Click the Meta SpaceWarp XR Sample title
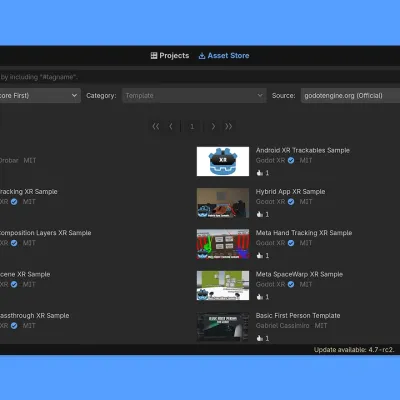The width and height of the screenshot is (400, 400). click(299, 274)
